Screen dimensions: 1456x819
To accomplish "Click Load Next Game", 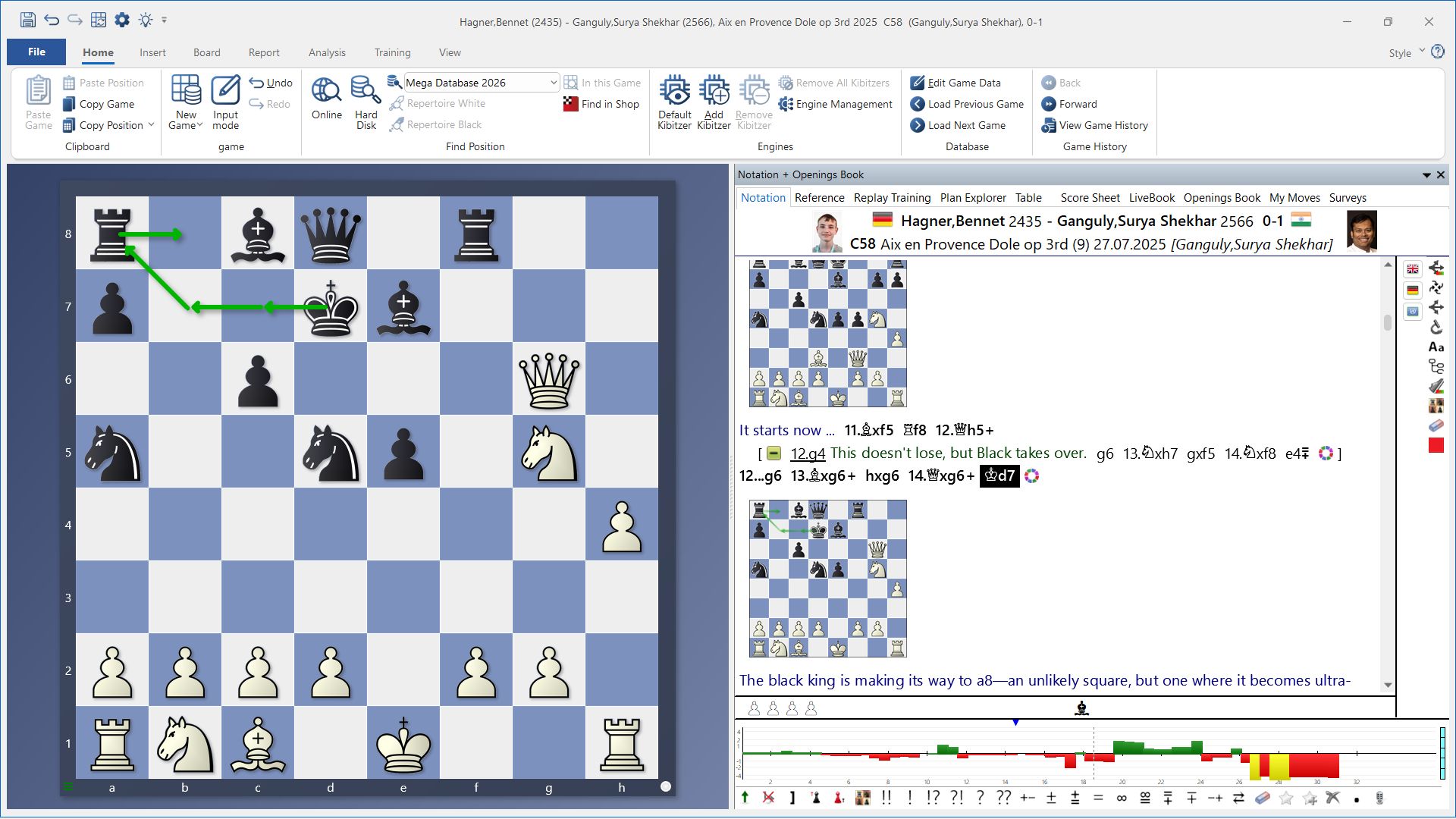I will (x=966, y=125).
